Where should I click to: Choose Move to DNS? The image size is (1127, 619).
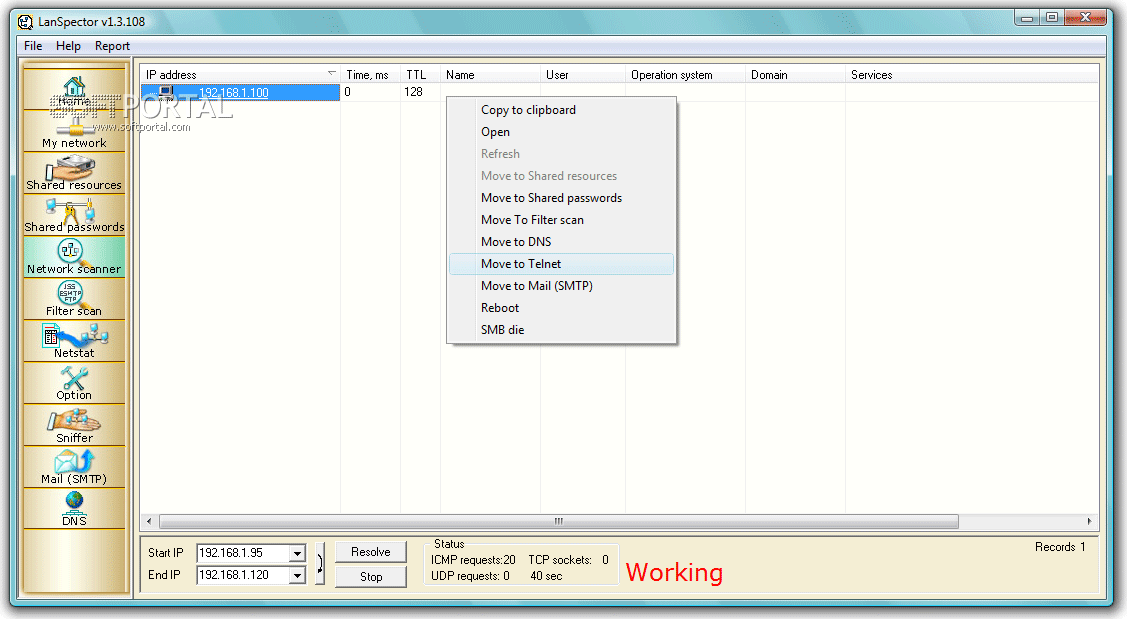561,242
